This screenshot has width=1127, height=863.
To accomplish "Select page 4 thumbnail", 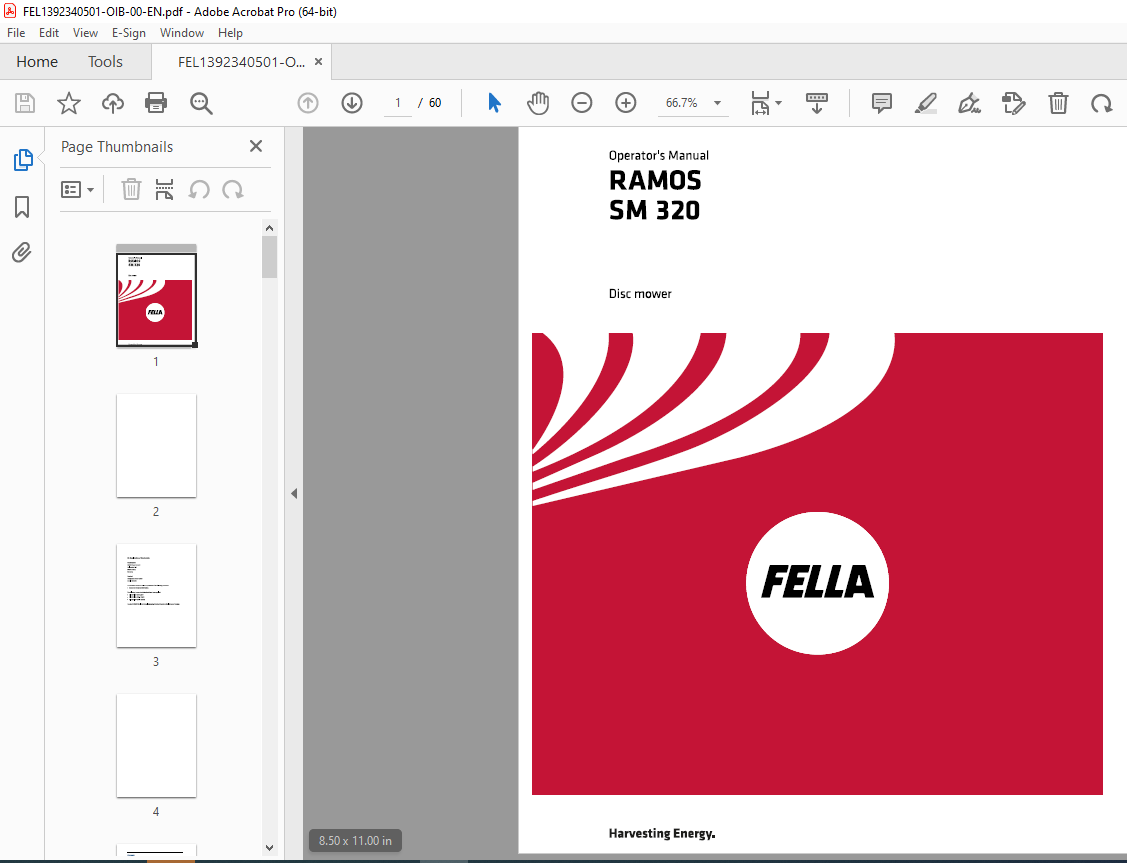I will (156, 745).
